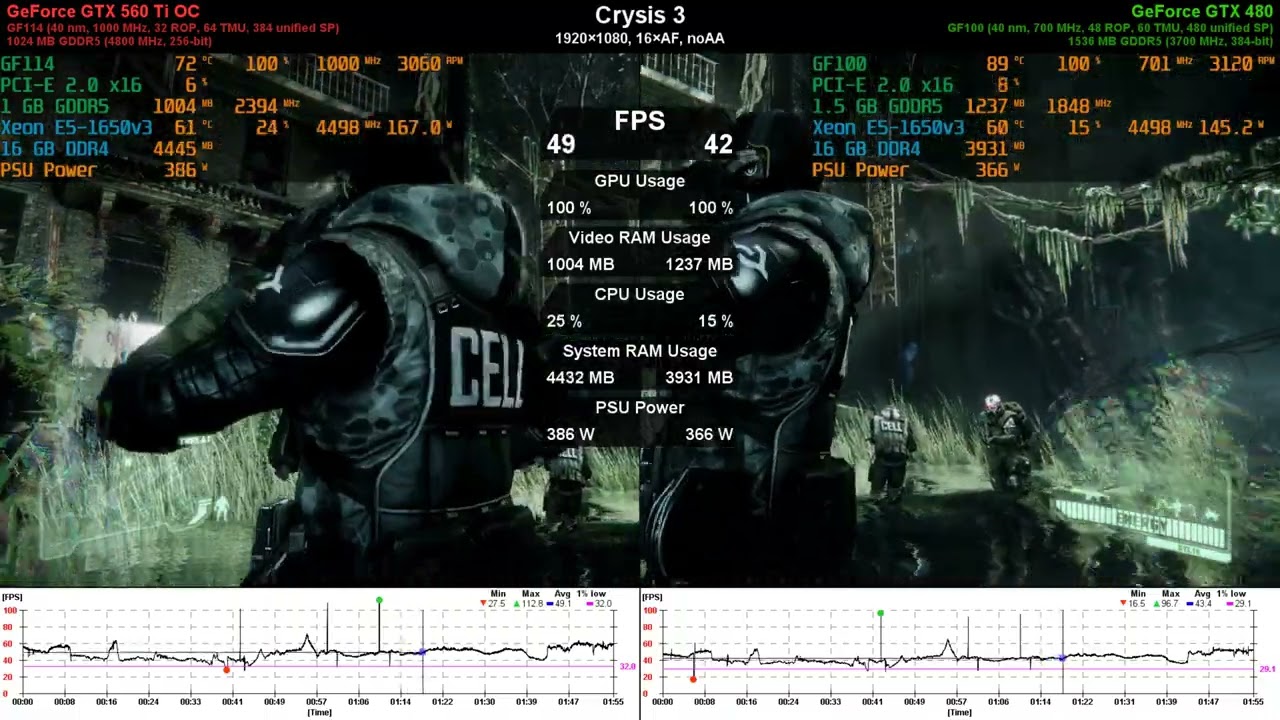The width and height of the screenshot is (1280, 720).
Task: Click the 1920×1080, 16×AF, noAA settings line
Action: 640,39
